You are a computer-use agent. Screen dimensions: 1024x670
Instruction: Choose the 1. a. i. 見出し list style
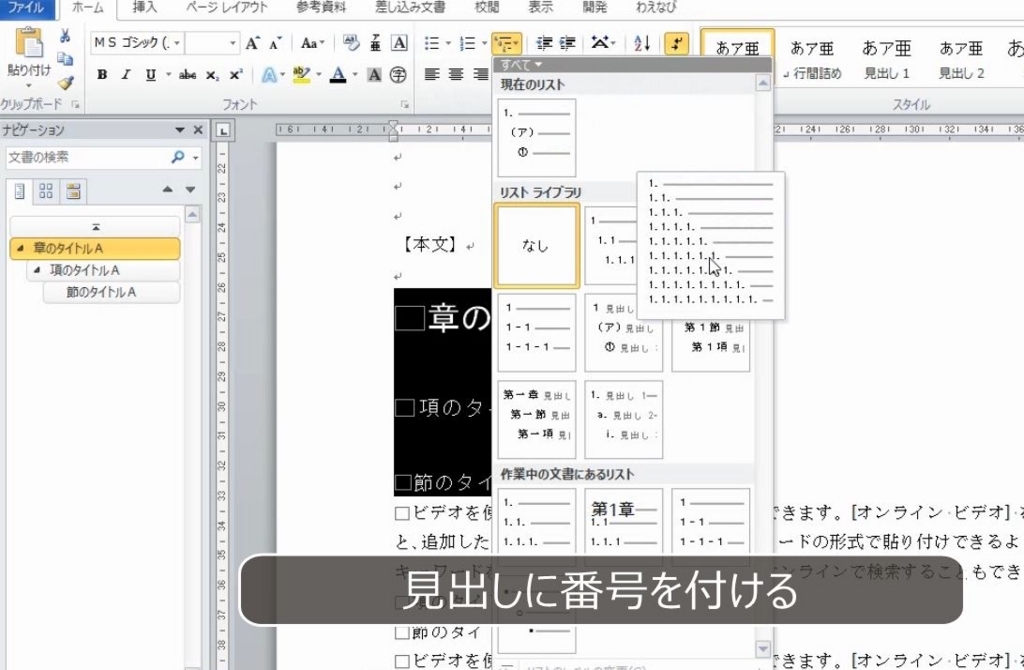pos(624,419)
